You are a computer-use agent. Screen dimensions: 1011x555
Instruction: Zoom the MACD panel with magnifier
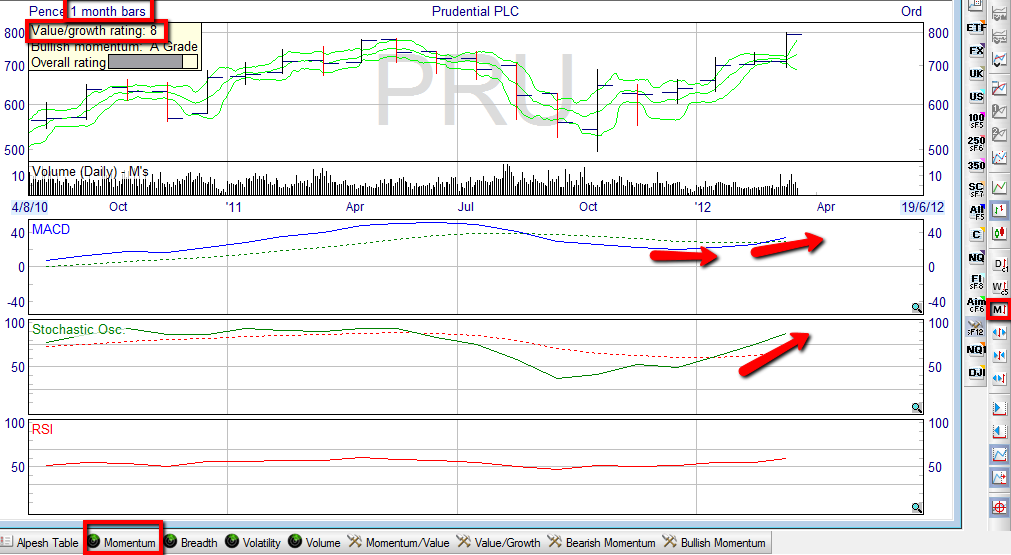point(916,307)
